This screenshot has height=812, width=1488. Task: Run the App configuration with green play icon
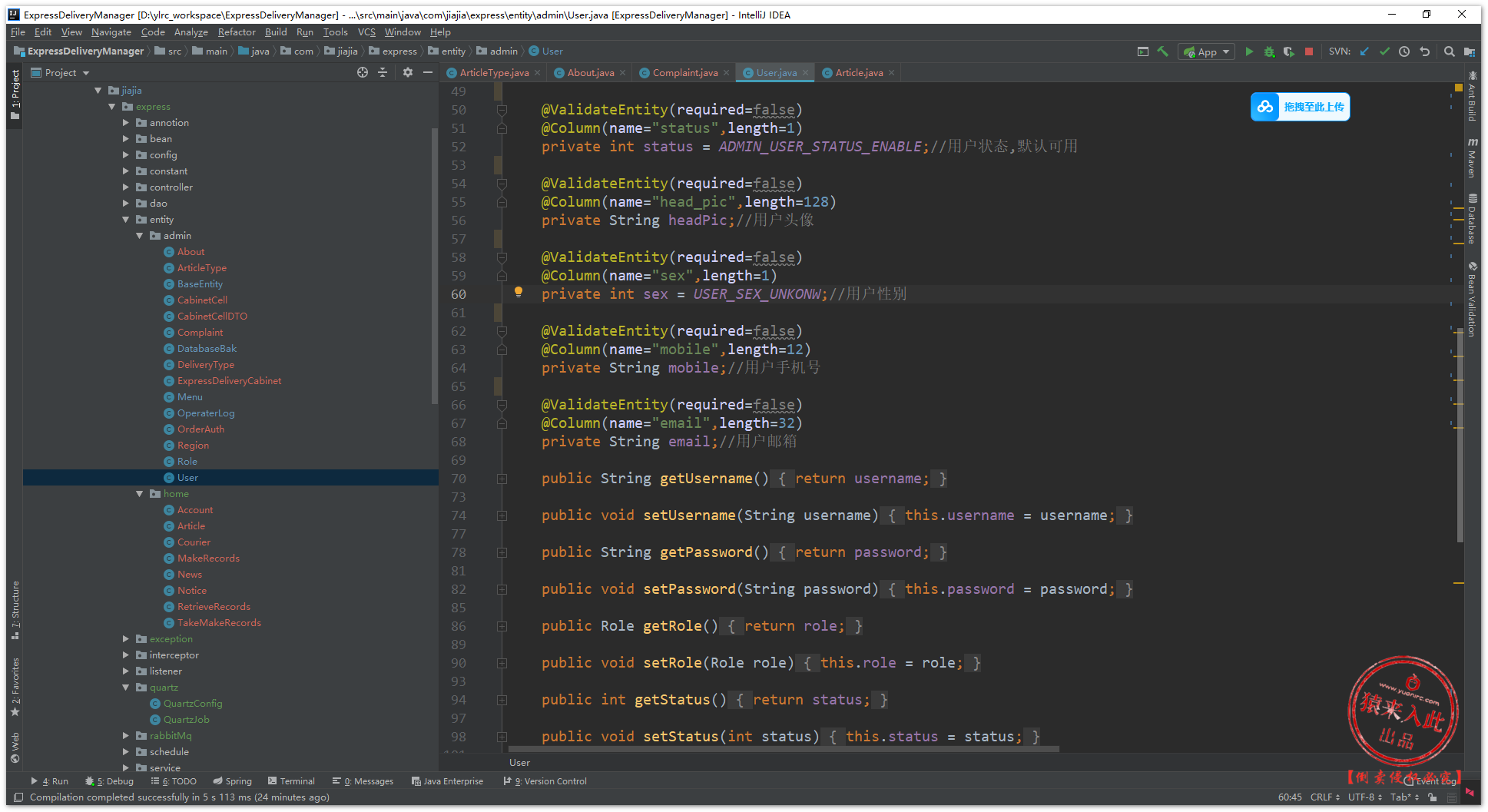pyautogui.click(x=1249, y=51)
